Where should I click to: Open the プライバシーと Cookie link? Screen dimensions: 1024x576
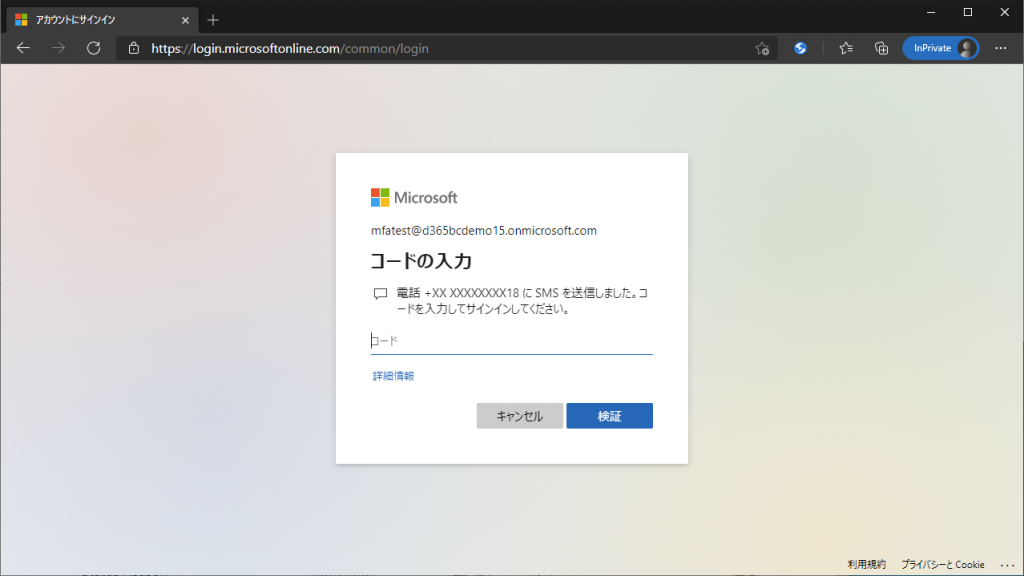[x=942, y=564]
